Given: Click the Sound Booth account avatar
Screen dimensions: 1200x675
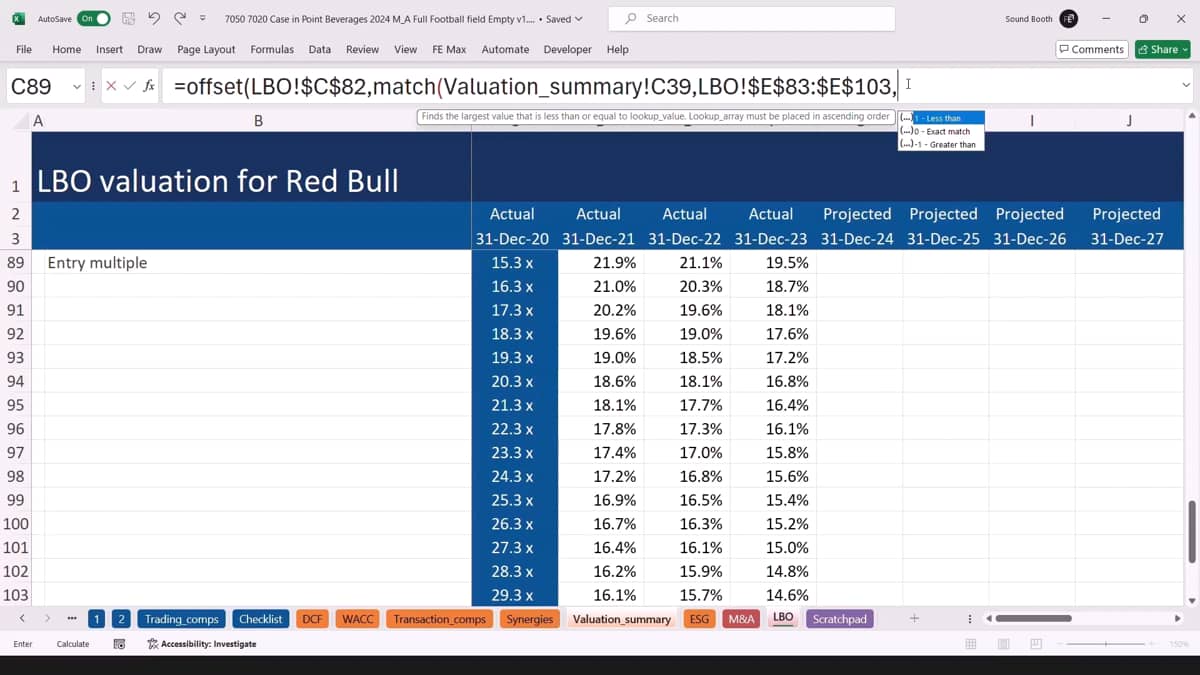Looking at the screenshot, I should click(x=1068, y=19).
